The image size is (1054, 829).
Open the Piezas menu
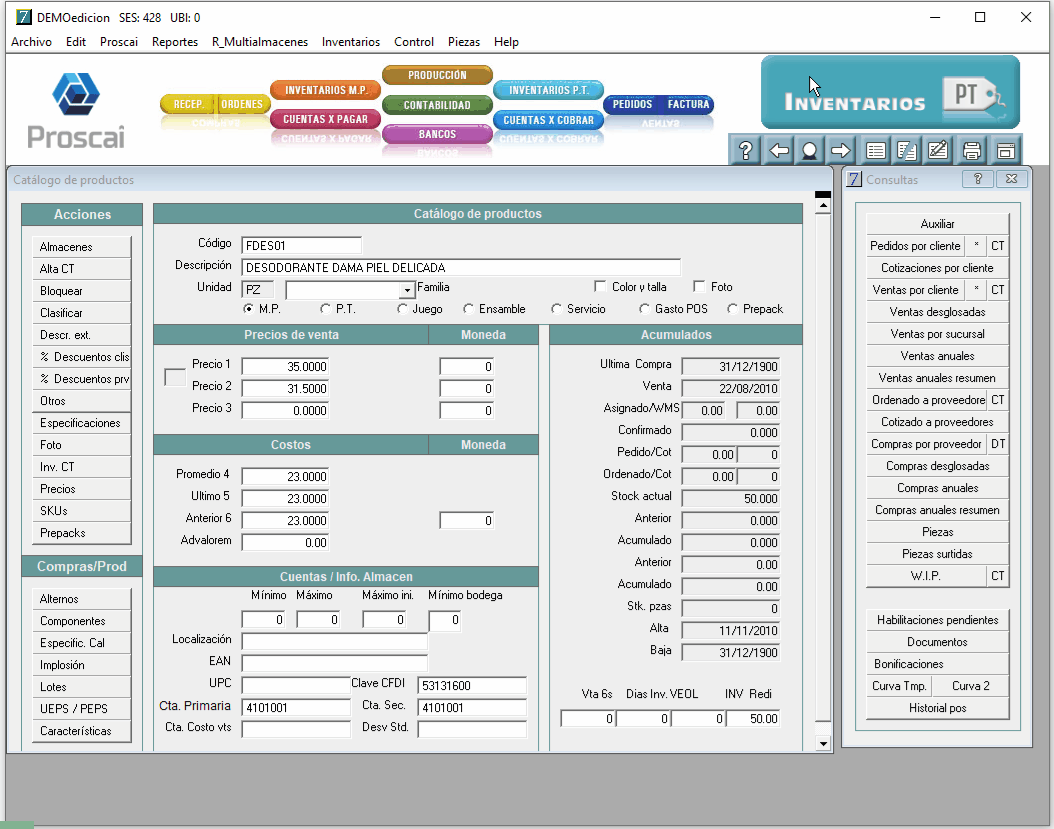464,42
